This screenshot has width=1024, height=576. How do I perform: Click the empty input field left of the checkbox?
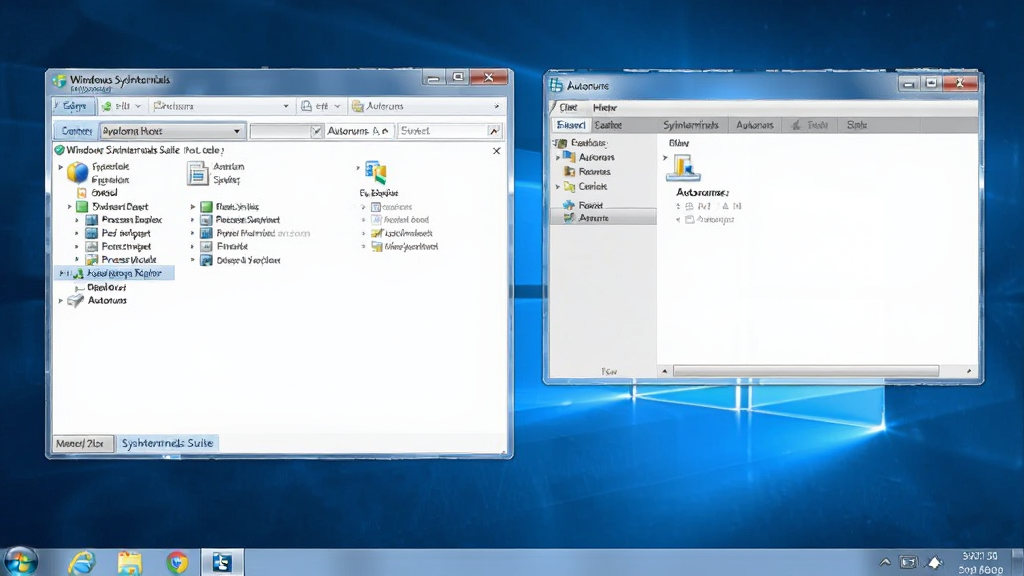280,131
